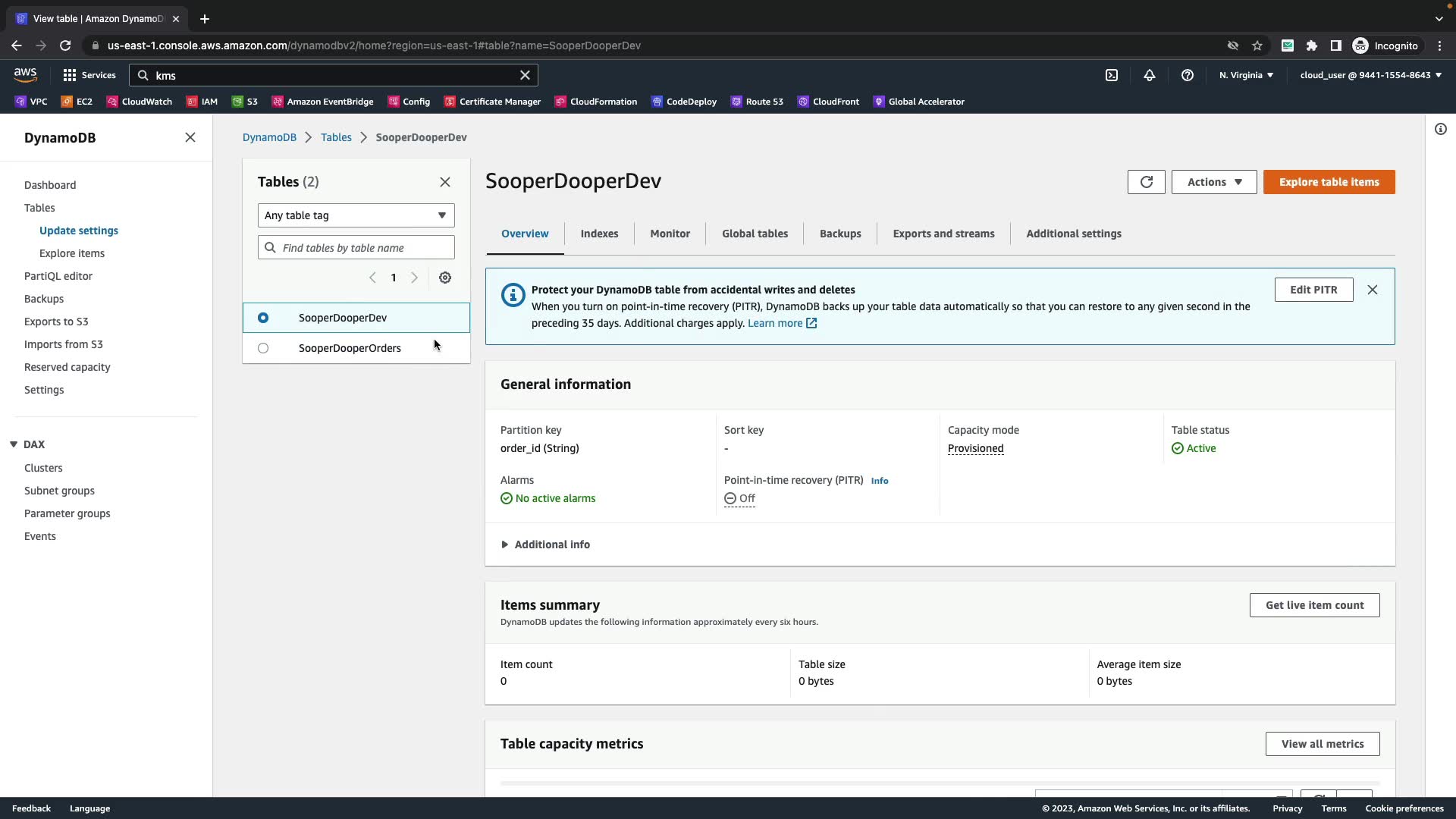Open the Any table tag dropdown

pyautogui.click(x=356, y=215)
